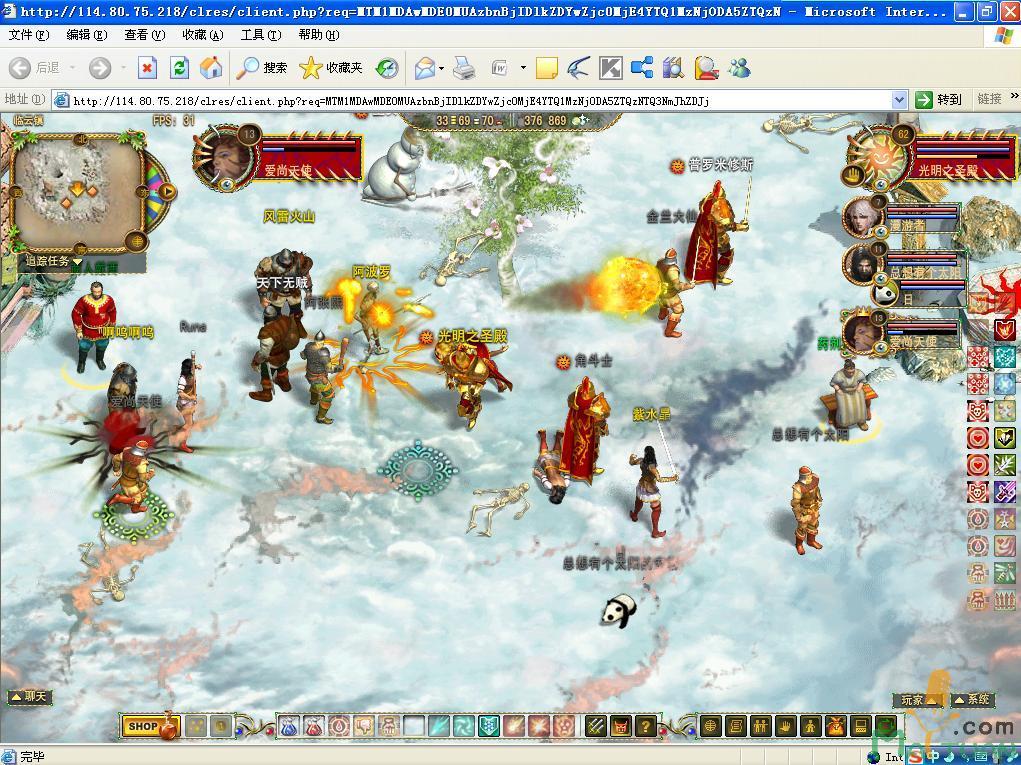1021x765 pixels.
Task: Click the thumbs-down skill hotbar icon
Action: 364,727
